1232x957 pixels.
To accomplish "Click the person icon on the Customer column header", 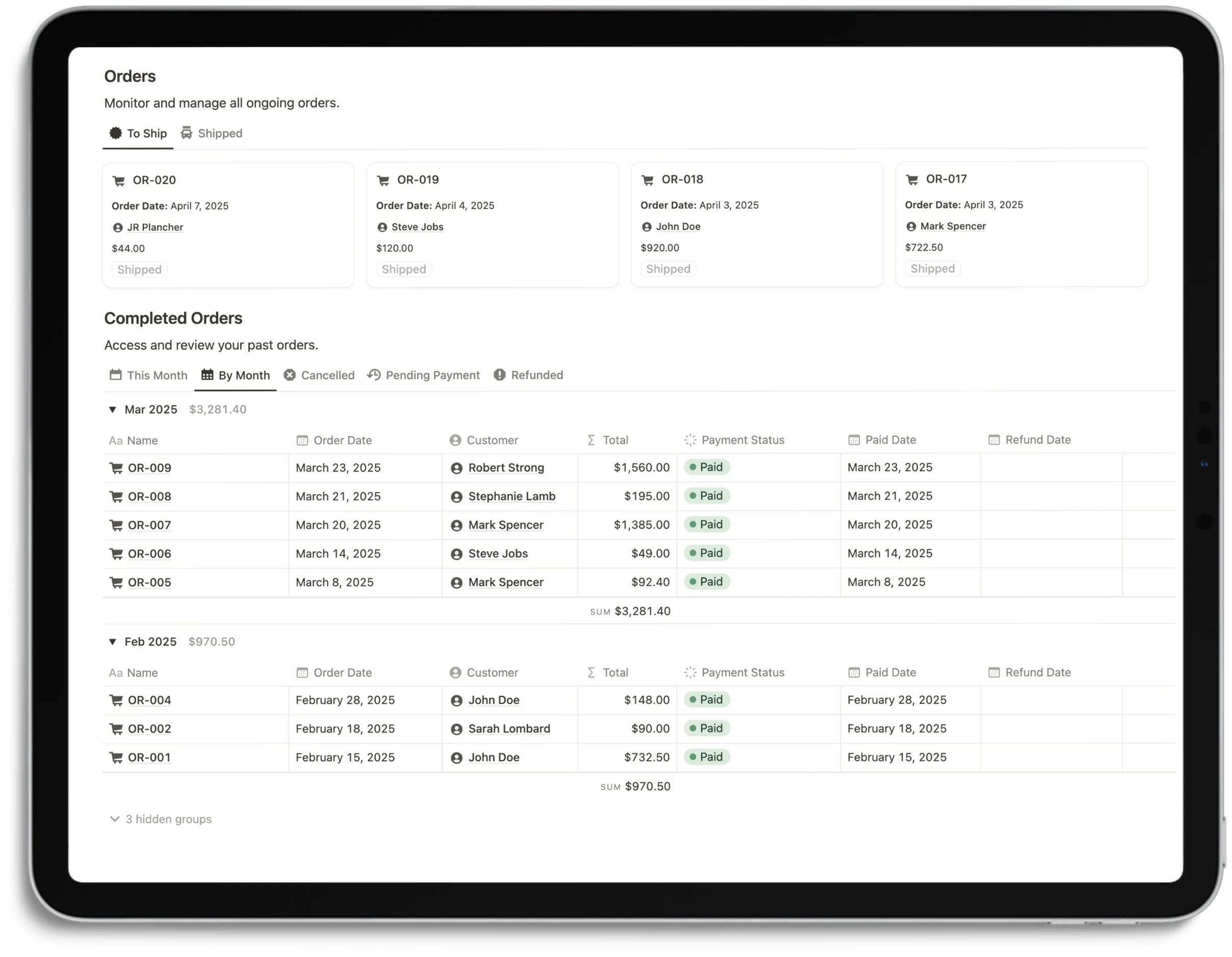I will click(455, 440).
